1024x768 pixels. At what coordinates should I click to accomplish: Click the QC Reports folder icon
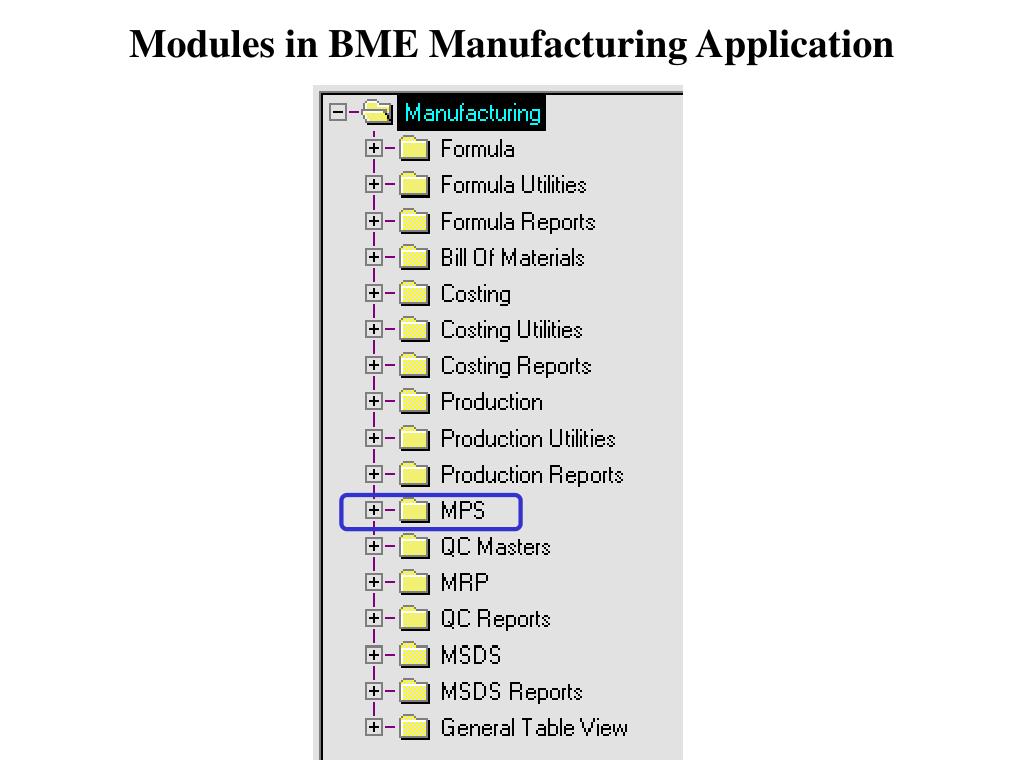(414, 618)
